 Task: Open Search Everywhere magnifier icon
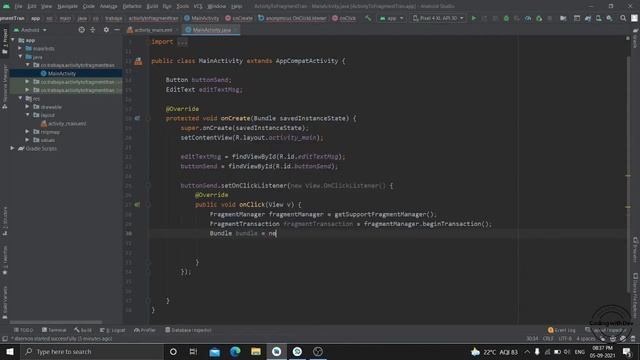(623, 18)
